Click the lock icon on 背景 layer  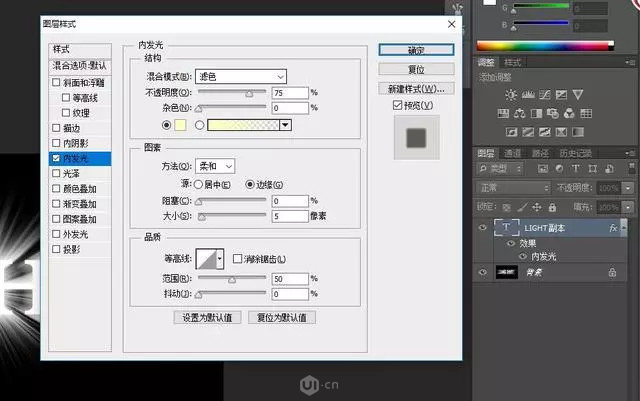click(x=612, y=271)
